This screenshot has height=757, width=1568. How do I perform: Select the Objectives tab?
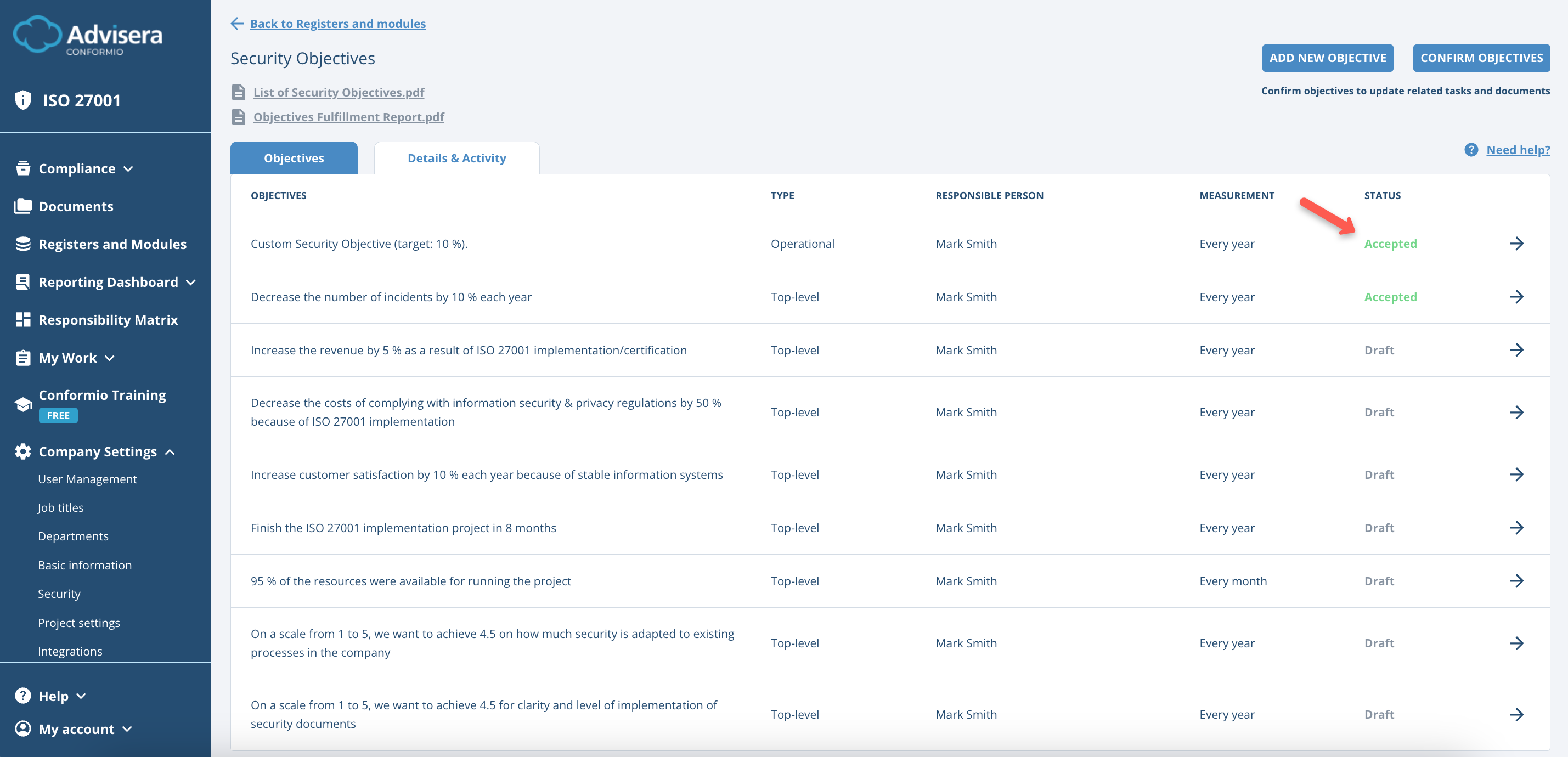pos(294,157)
